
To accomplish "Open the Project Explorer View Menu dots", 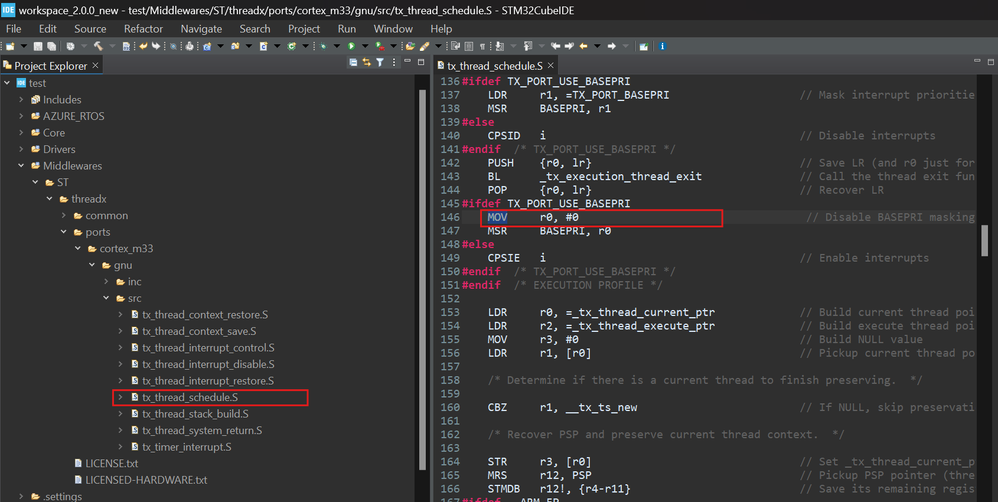I will (394, 62).
